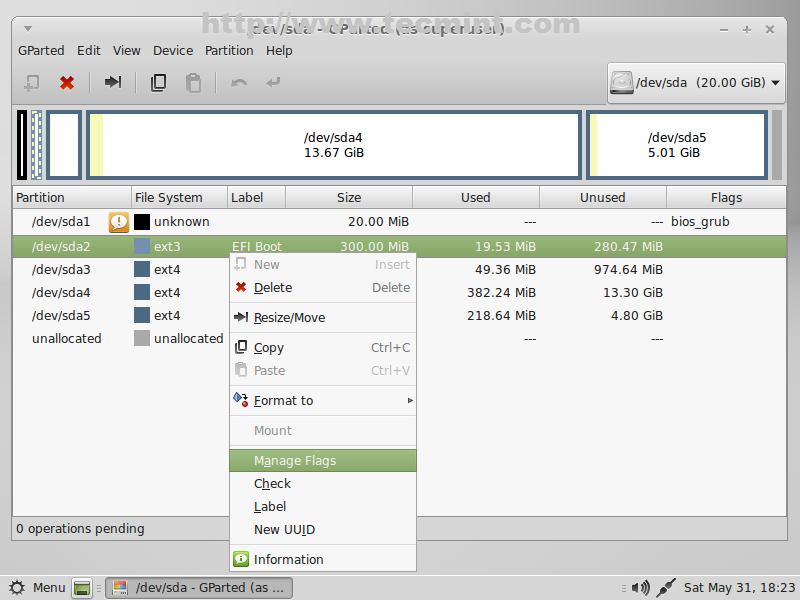The height and width of the screenshot is (600, 800).
Task: Open the Edit menu
Action: click(x=89, y=51)
